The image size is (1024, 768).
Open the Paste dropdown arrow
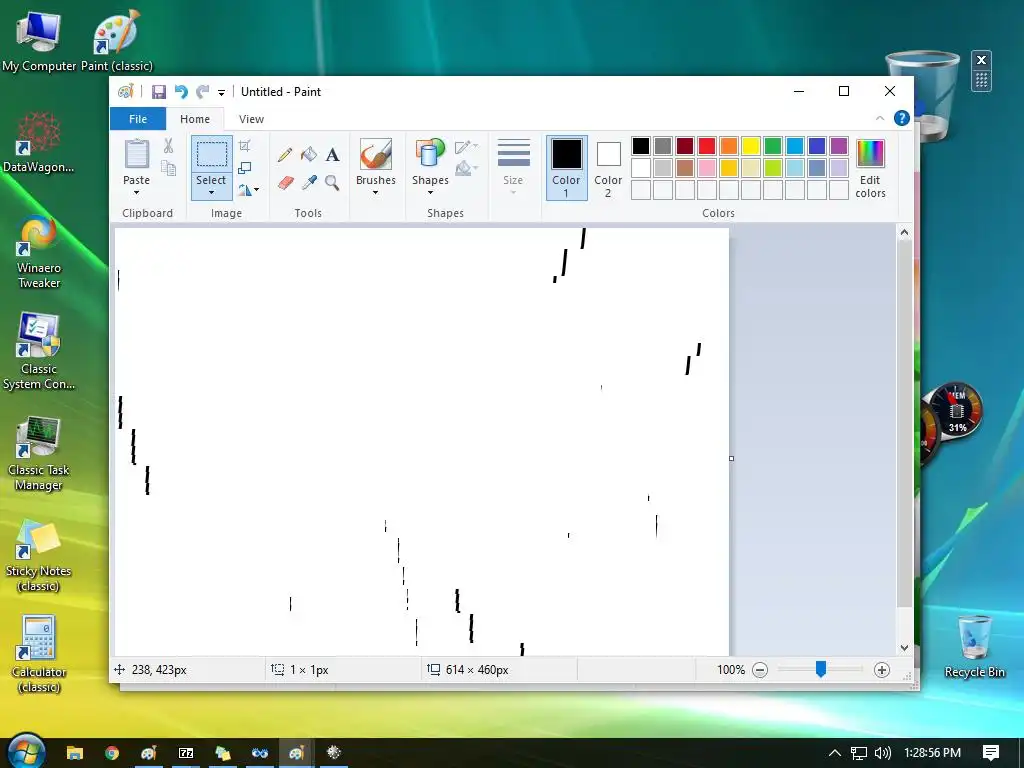[x=136, y=193]
